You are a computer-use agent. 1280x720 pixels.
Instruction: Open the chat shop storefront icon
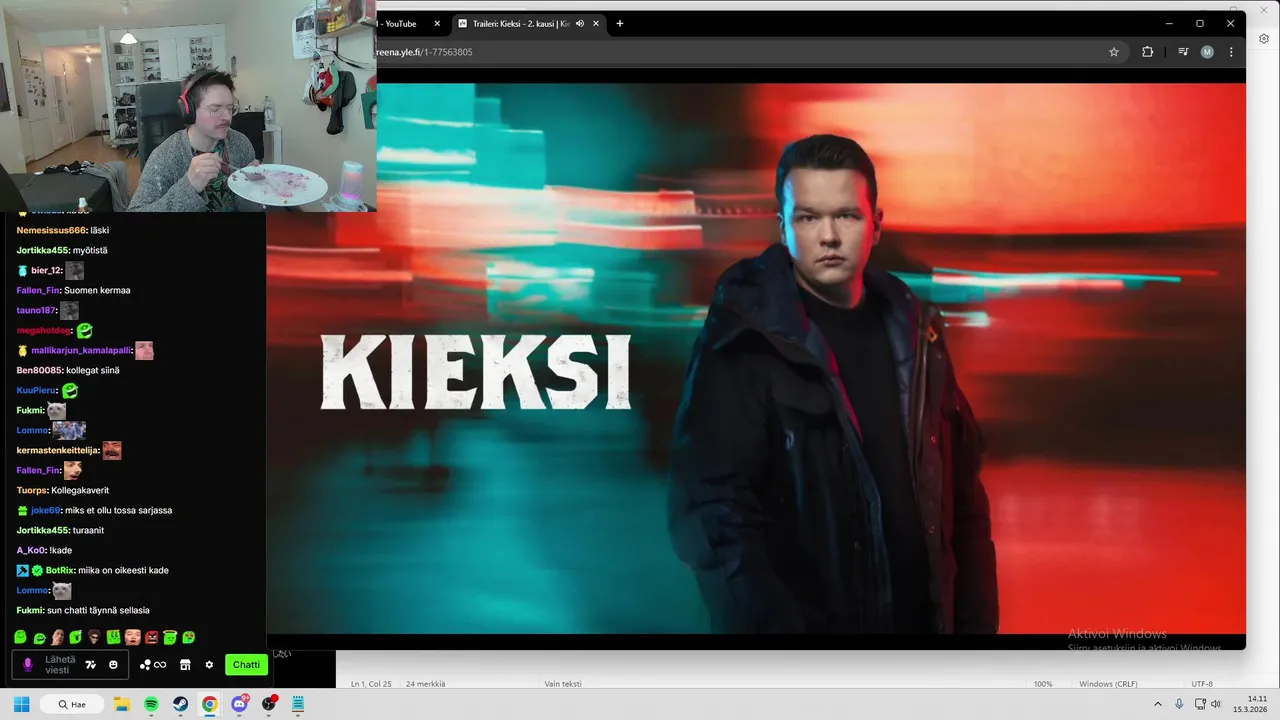pos(185,664)
